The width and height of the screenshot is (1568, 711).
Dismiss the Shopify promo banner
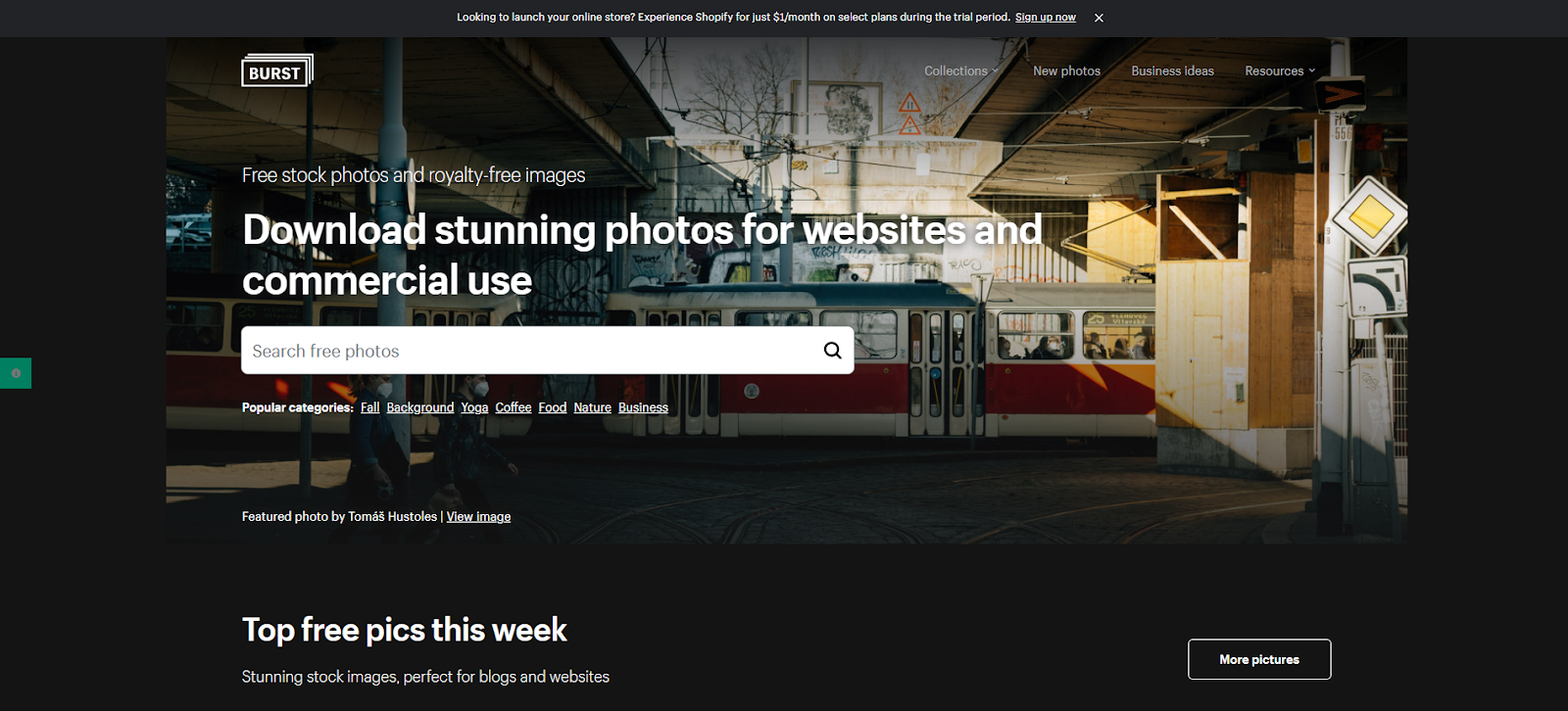click(x=1099, y=18)
